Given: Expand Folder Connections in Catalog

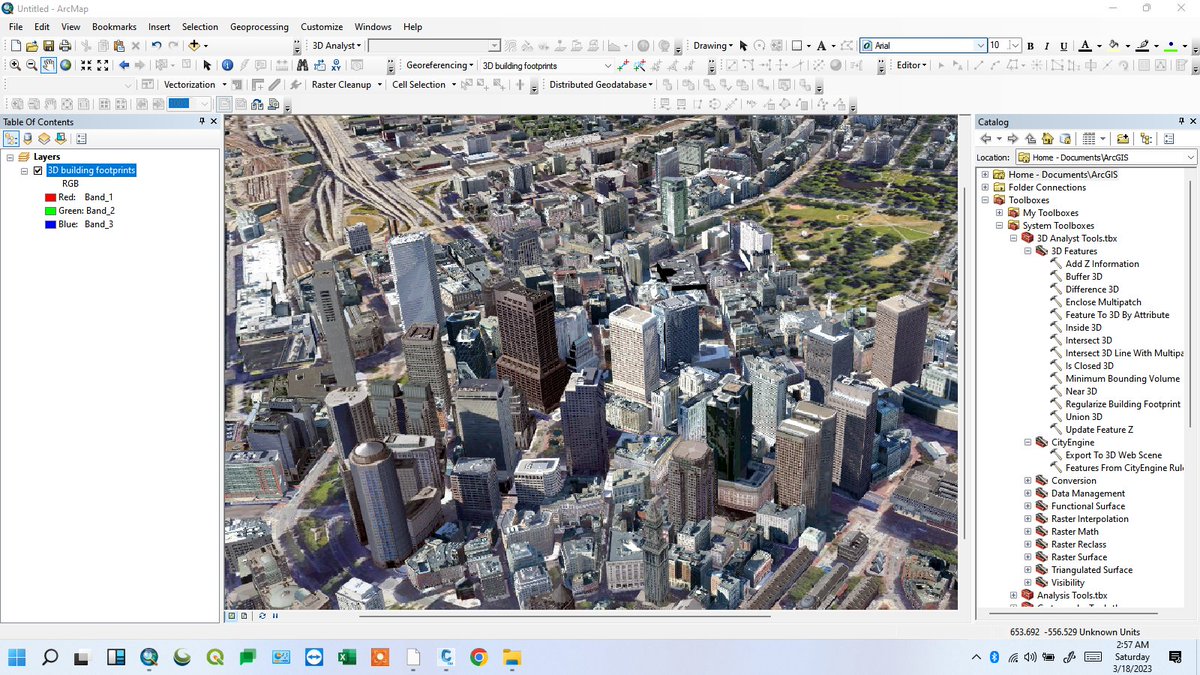Looking at the screenshot, I should (x=985, y=187).
